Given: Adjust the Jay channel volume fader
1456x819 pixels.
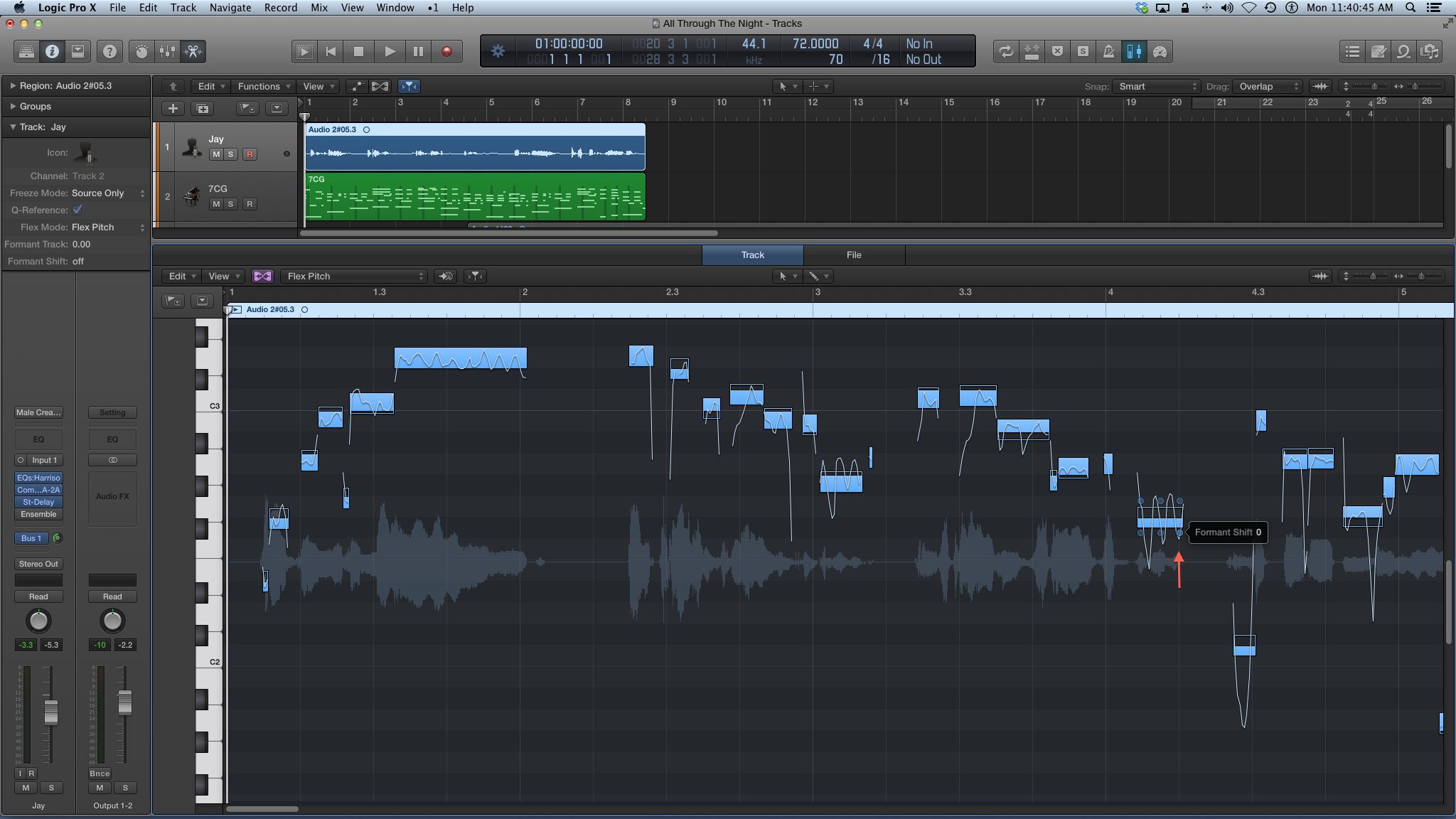Looking at the screenshot, I should pyautogui.click(x=50, y=712).
